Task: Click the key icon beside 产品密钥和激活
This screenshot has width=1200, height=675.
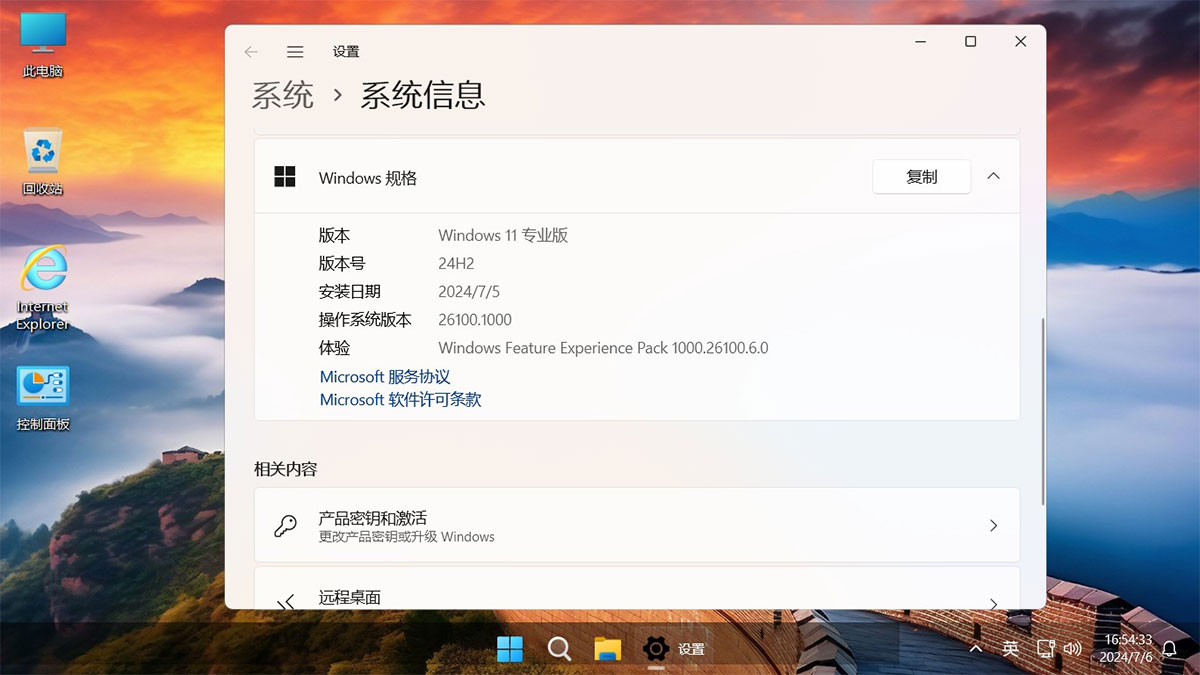Action: coord(285,525)
